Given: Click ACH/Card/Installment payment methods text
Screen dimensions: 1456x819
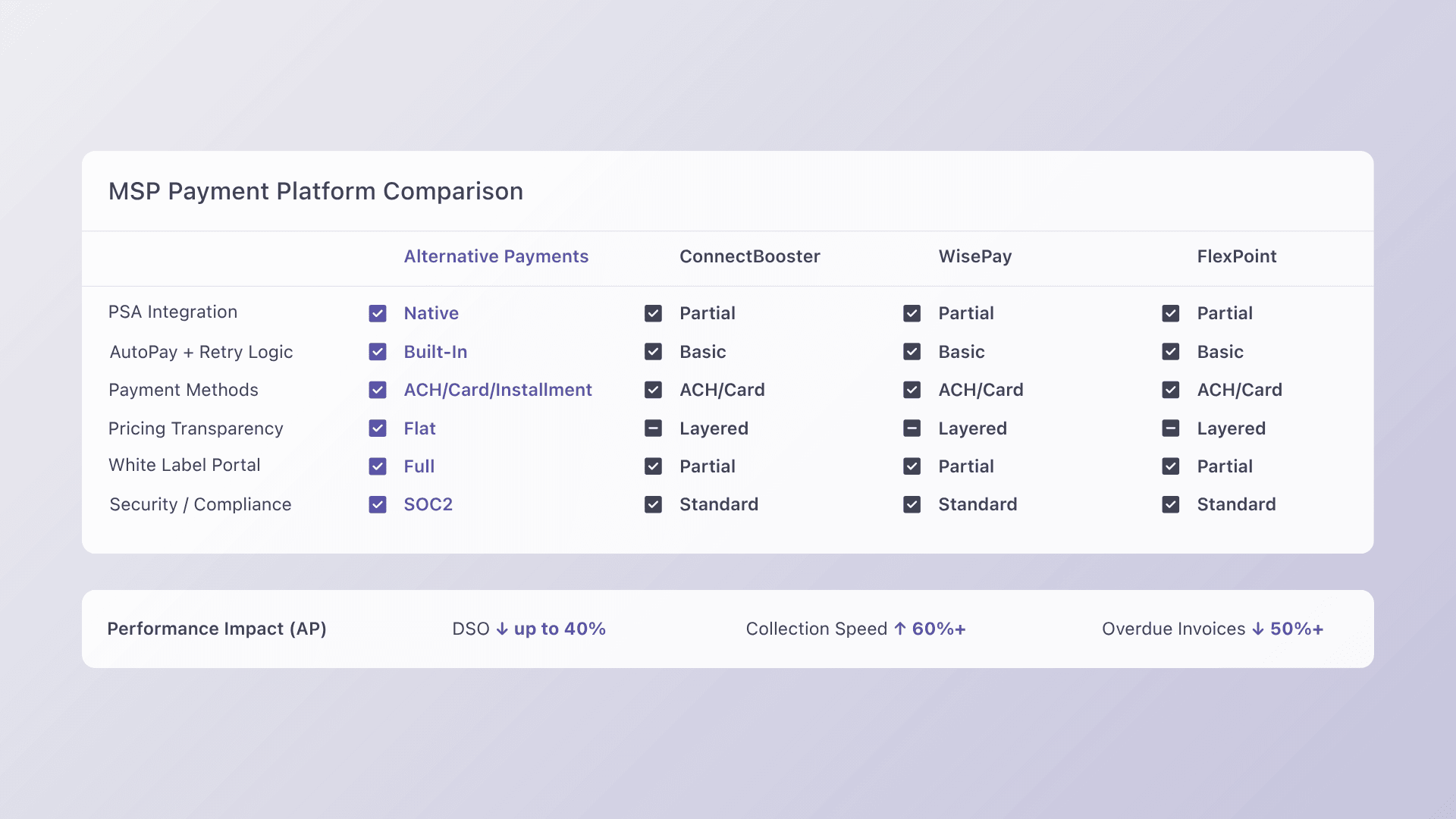Looking at the screenshot, I should 497,390.
